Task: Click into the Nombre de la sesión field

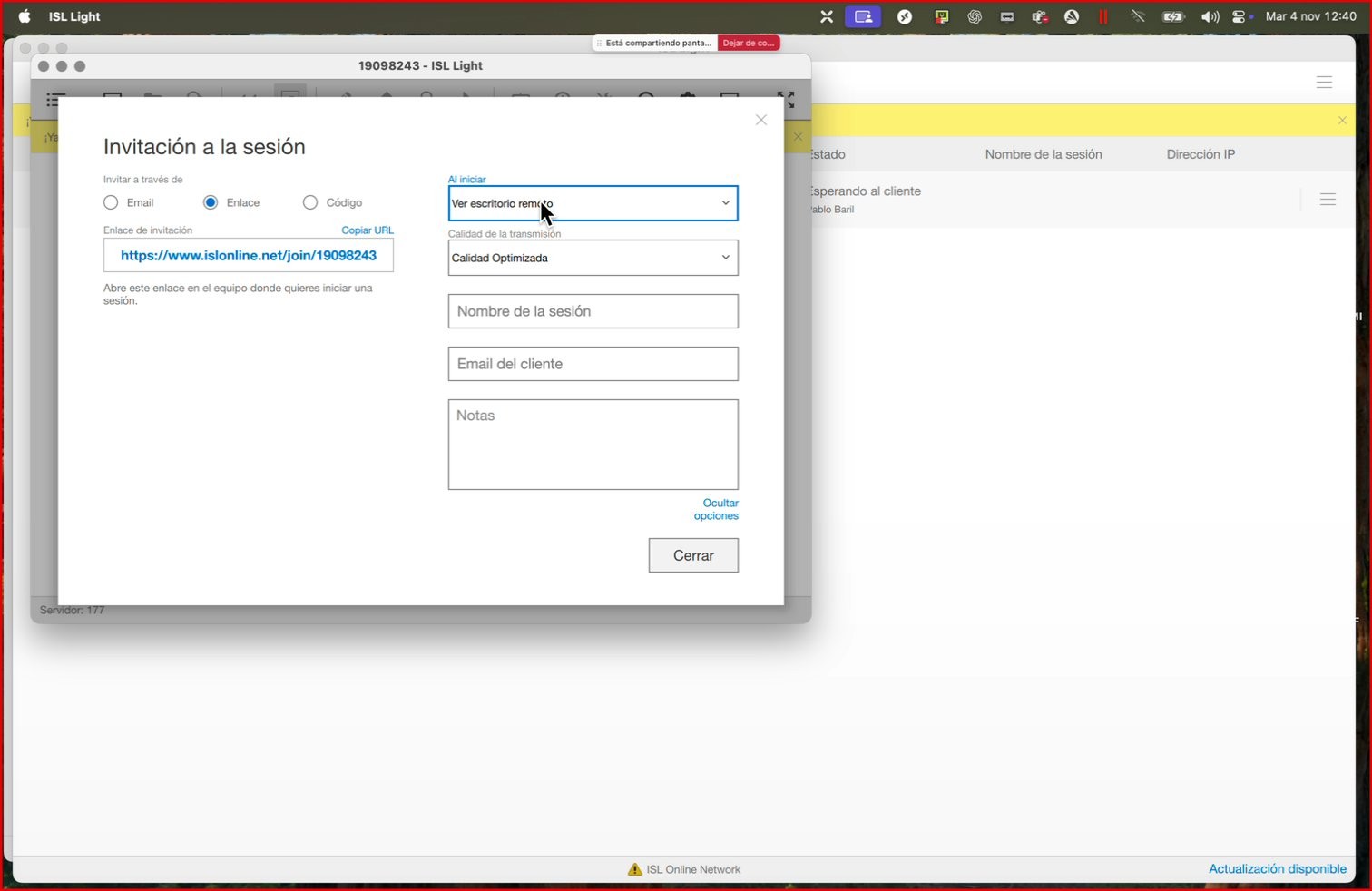Action: (x=593, y=311)
